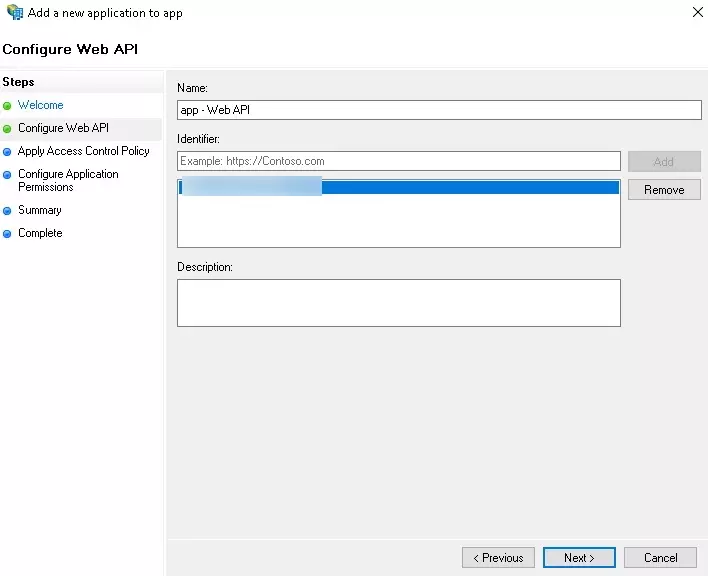
Task: Click the green bullet beside Welcome
Action: (x=8, y=105)
